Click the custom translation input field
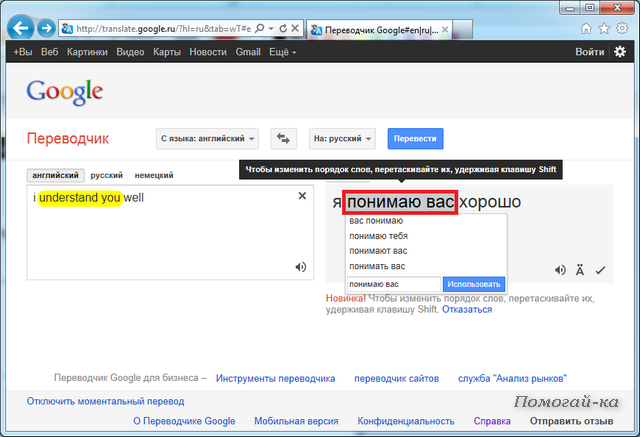Screen dimensions: 640x437 tap(394, 284)
